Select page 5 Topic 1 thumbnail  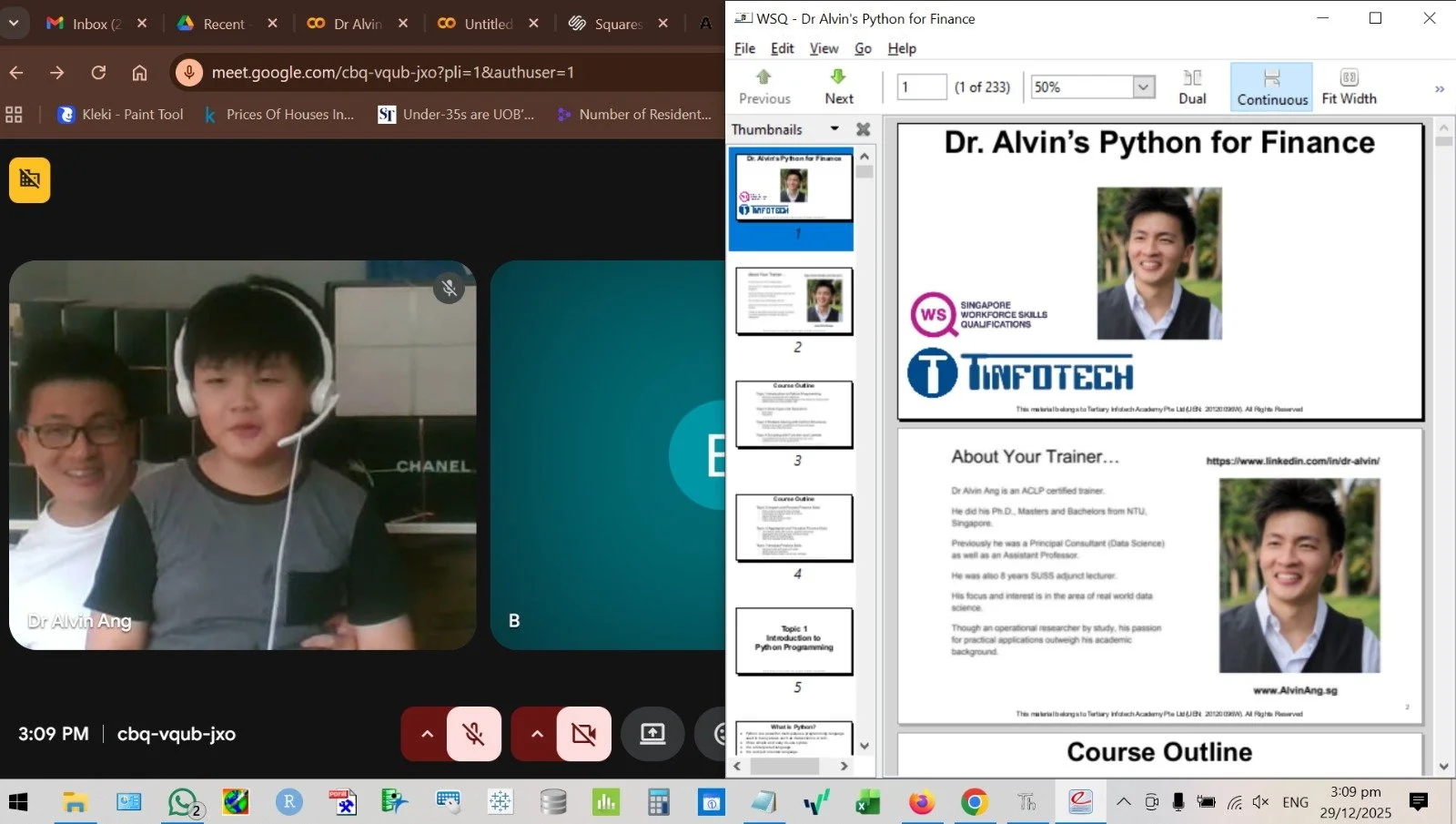794,641
